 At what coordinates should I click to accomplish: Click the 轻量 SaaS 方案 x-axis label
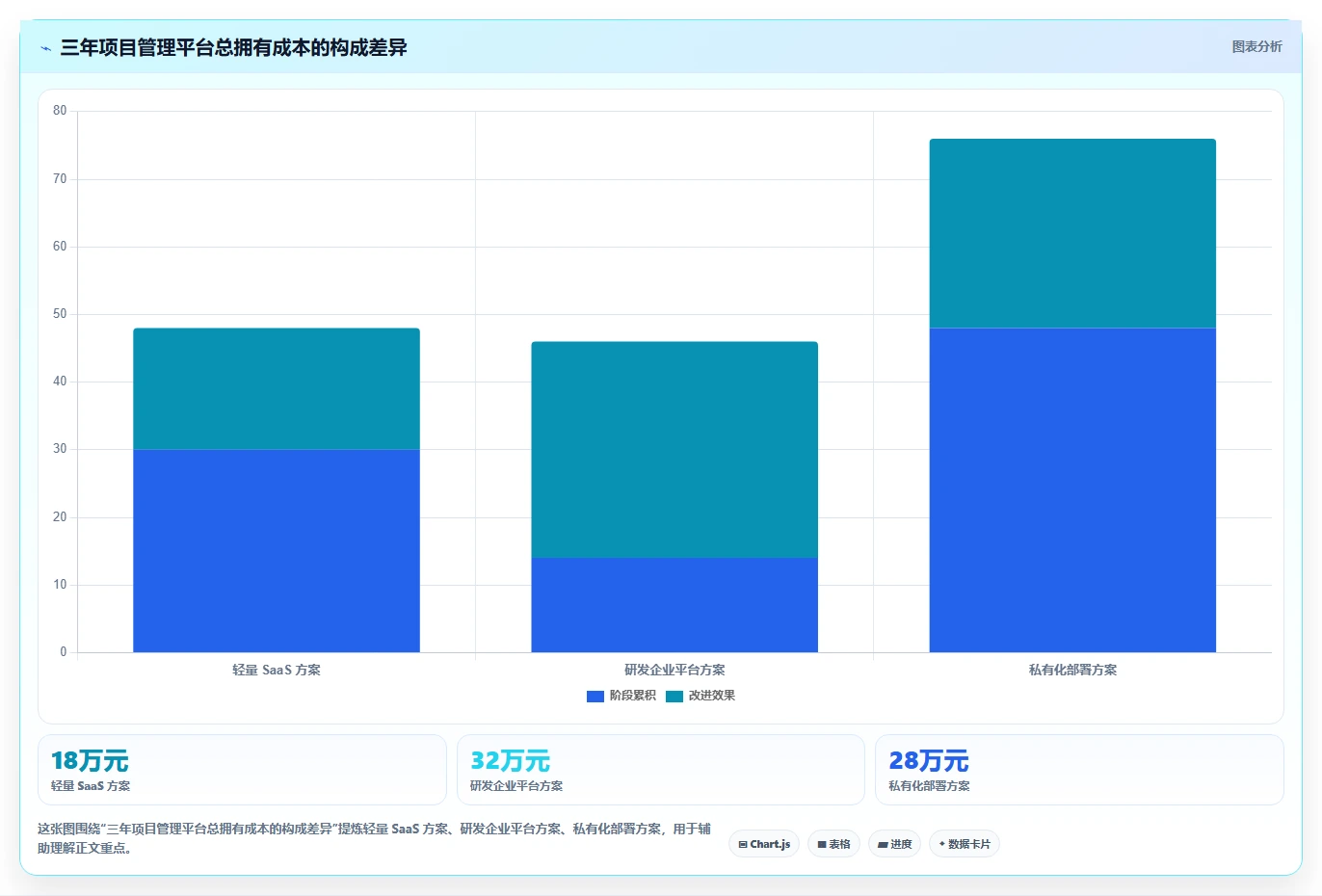277,670
